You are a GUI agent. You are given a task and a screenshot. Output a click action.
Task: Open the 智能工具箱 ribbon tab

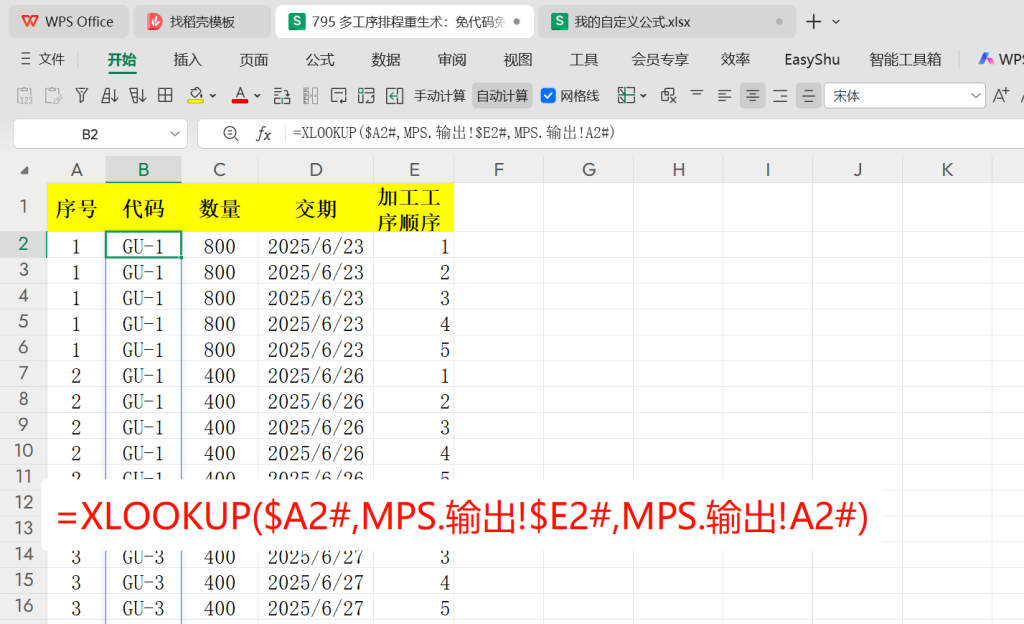click(905, 59)
